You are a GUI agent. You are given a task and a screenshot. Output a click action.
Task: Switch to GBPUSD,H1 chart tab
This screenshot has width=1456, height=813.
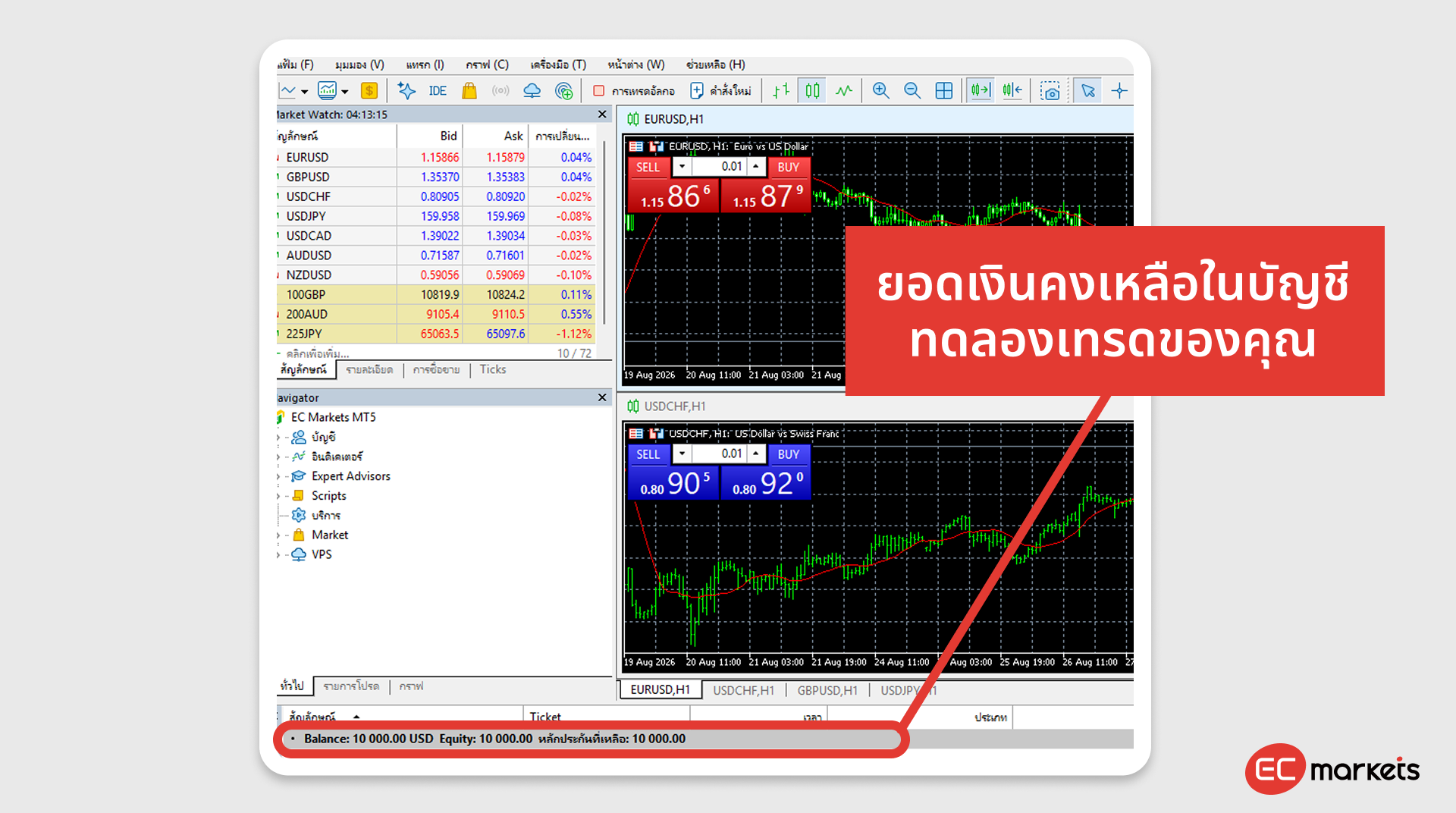[x=827, y=690]
